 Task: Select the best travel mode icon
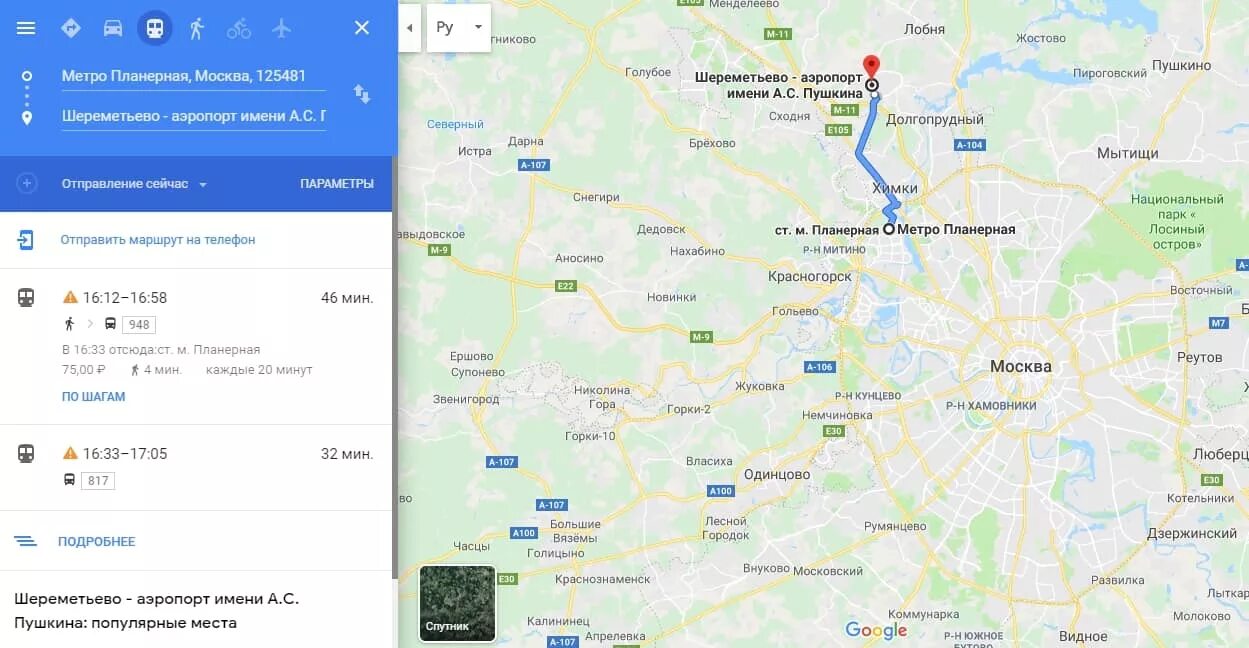coord(71,28)
